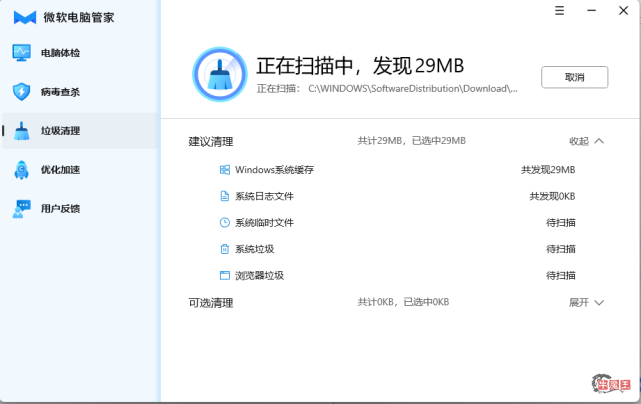The image size is (641, 404).
Task: Switch to 用户反馈 tab label
Action: pos(61,209)
